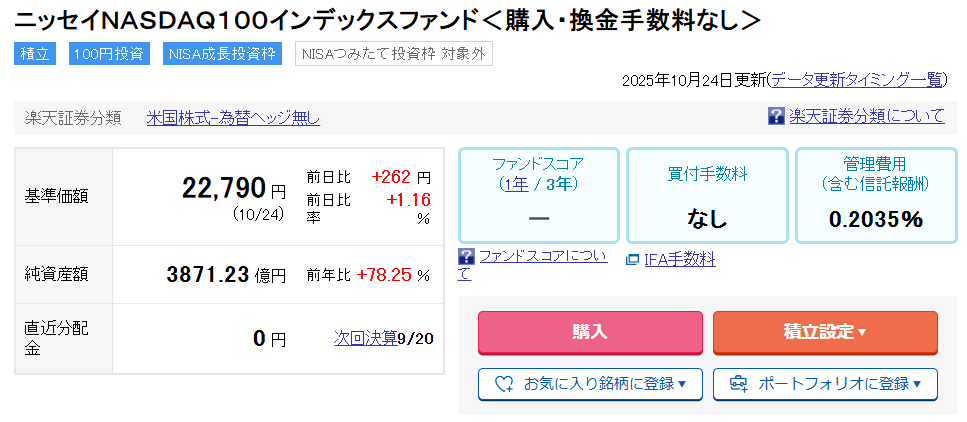The width and height of the screenshot is (967, 422).
Task: Click NISAつみたて投資枠 対象外 label
Action: coord(393,54)
